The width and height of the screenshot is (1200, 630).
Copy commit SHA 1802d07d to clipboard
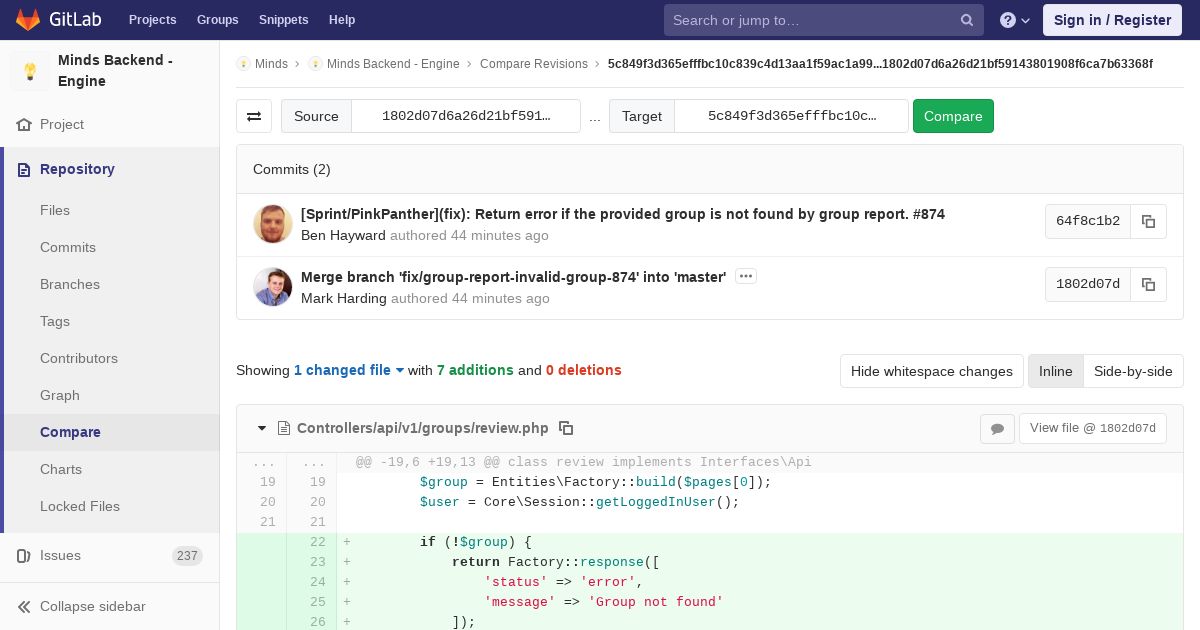[x=1148, y=285]
